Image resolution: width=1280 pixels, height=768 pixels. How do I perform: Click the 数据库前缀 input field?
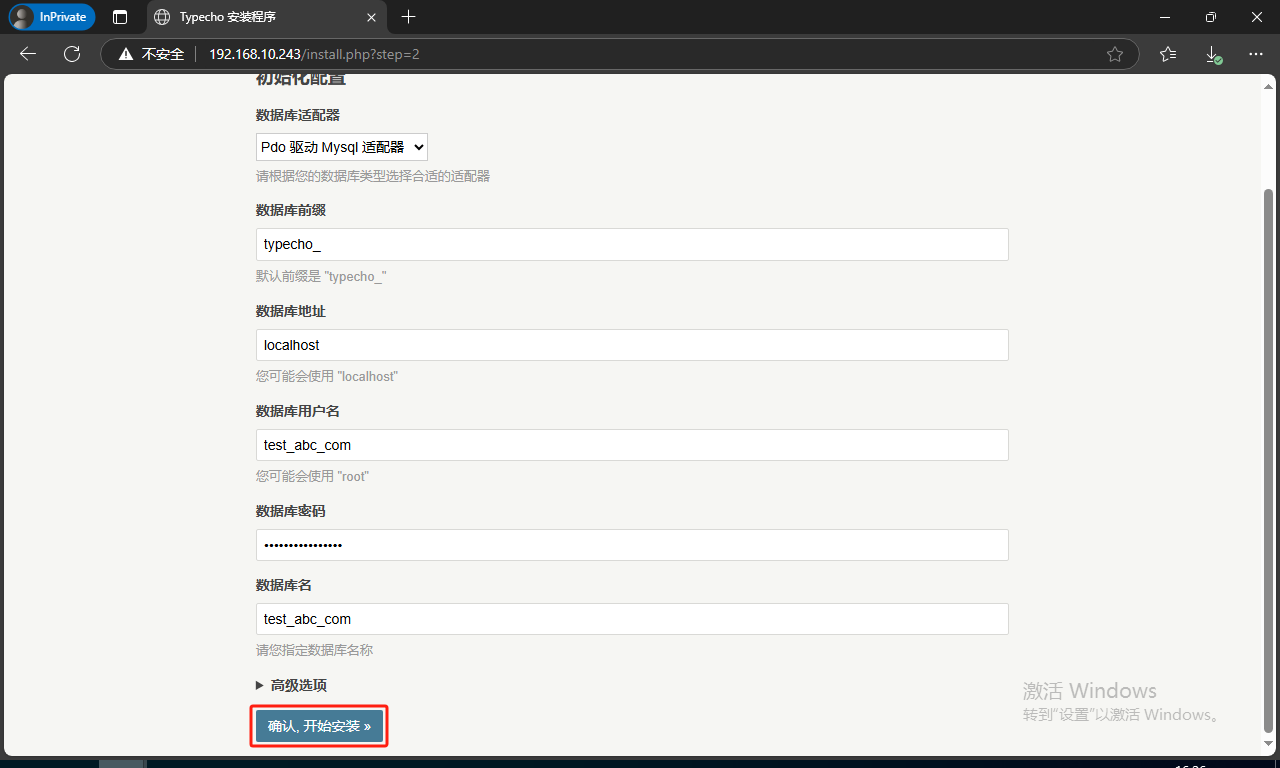click(632, 244)
